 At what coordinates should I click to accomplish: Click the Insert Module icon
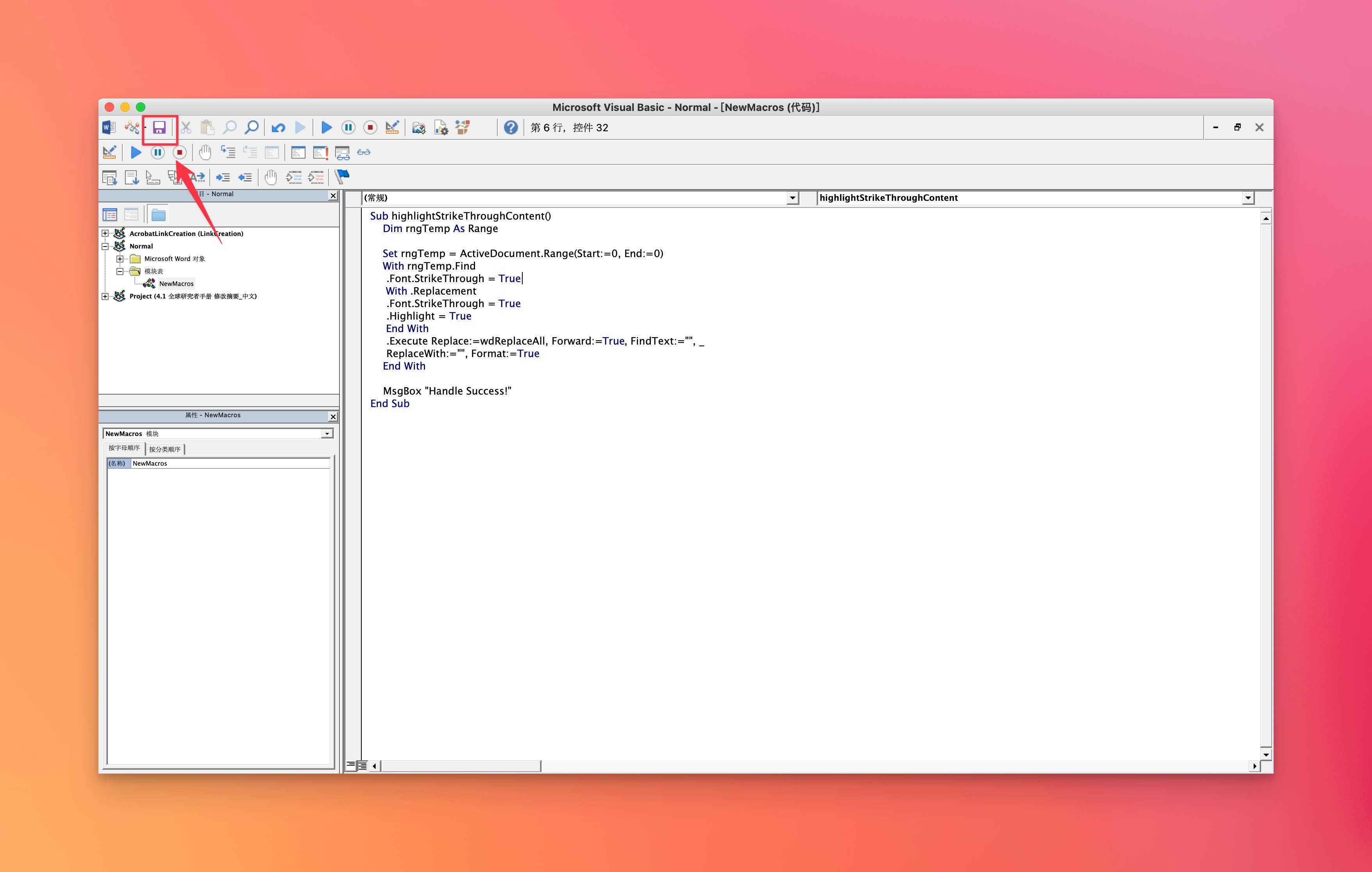132,127
